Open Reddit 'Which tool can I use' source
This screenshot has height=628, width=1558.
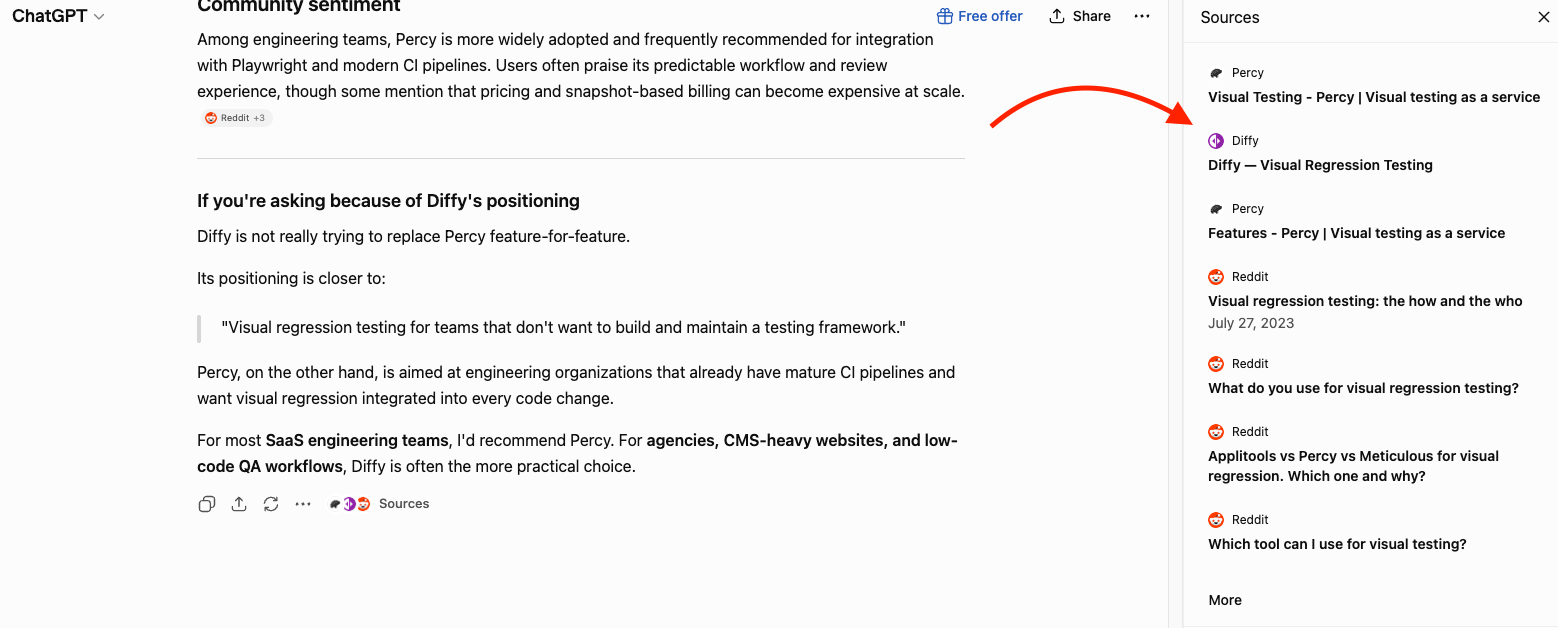(x=1337, y=544)
